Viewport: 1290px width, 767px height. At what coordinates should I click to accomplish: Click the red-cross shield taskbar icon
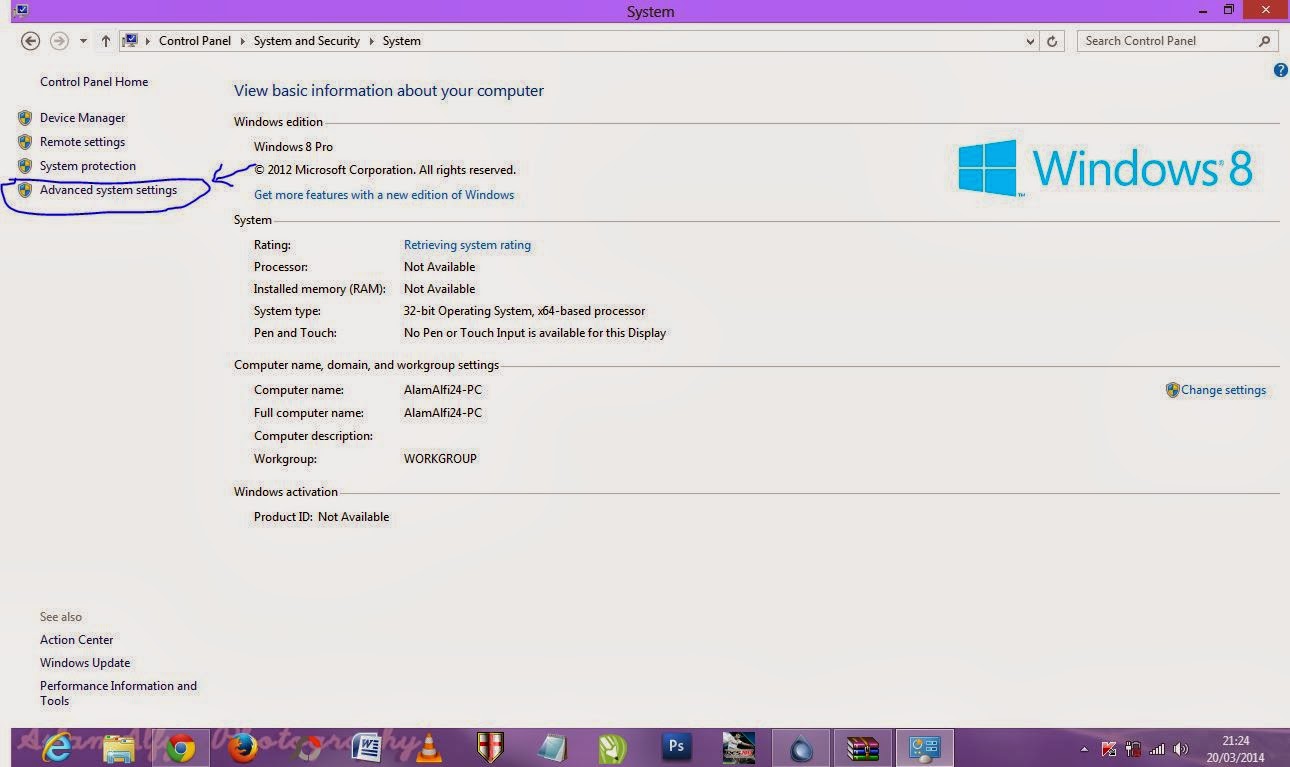tap(491, 748)
